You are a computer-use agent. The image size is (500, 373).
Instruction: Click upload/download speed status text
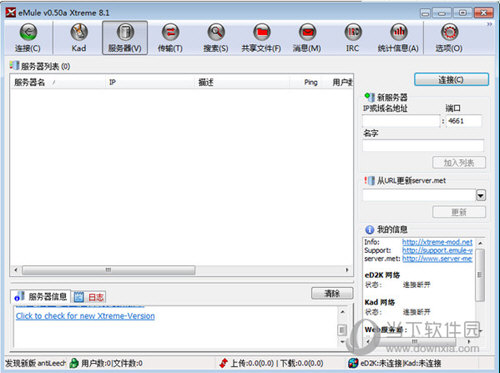coord(277,363)
